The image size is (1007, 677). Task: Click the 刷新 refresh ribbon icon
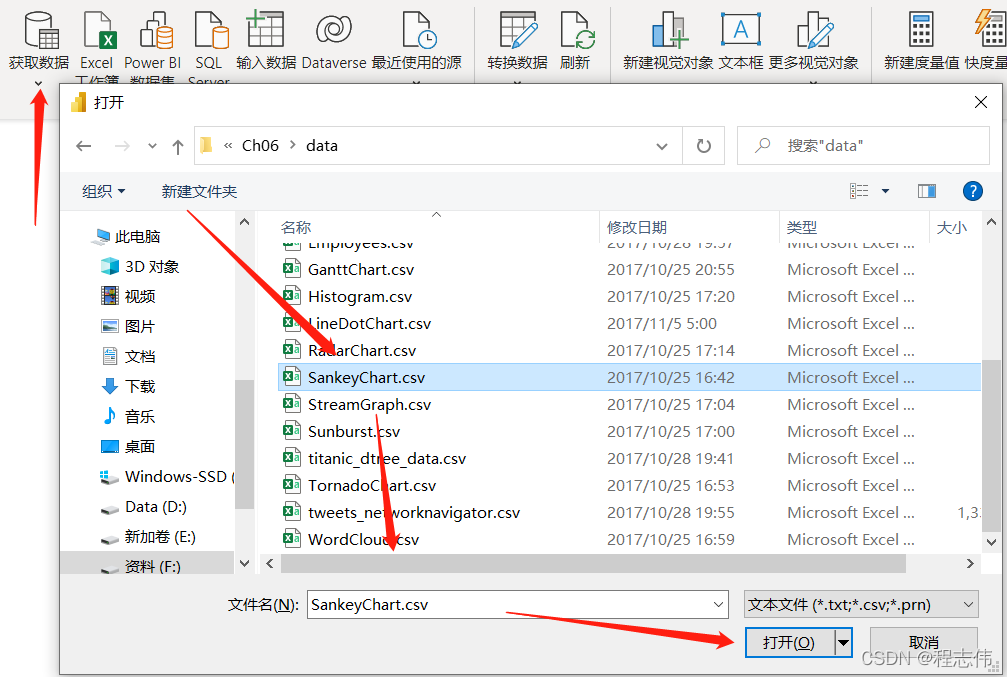click(x=577, y=30)
